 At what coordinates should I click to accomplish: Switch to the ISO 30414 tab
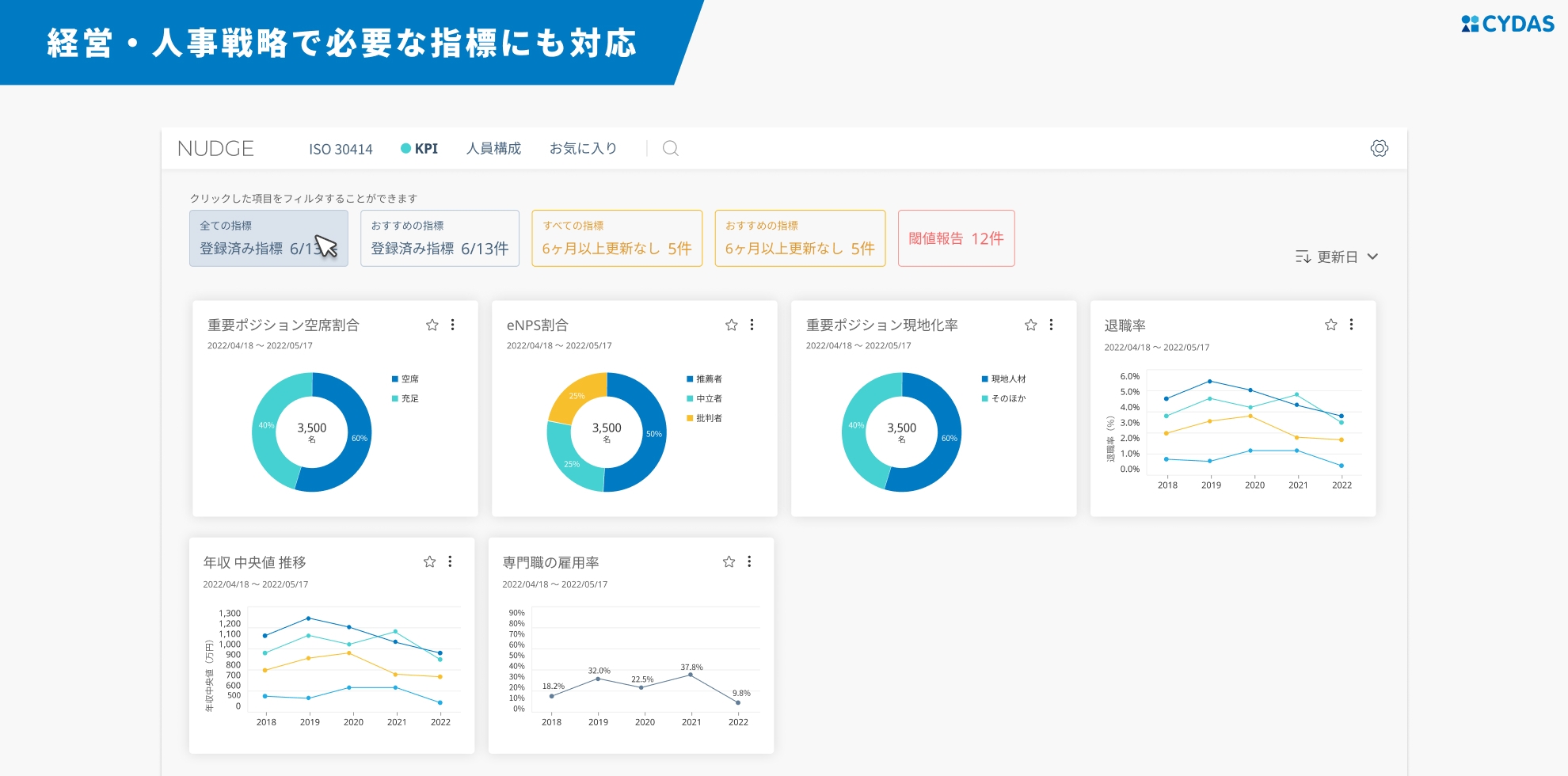(341, 149)
